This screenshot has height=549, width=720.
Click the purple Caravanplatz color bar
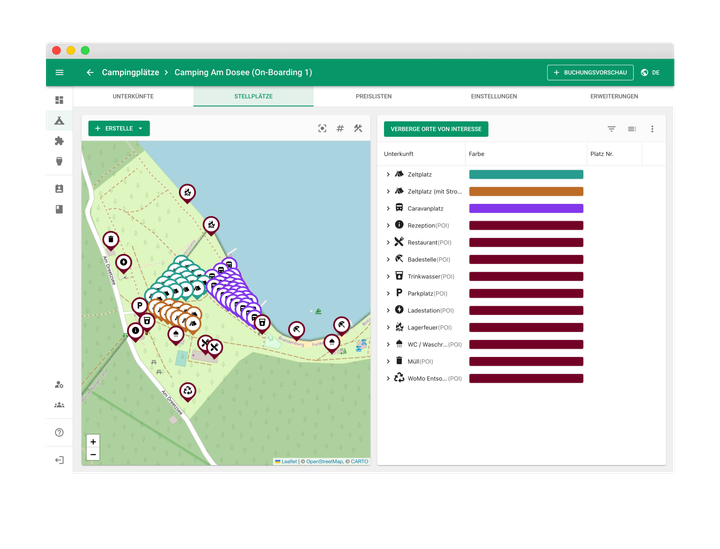pos(525,209)
